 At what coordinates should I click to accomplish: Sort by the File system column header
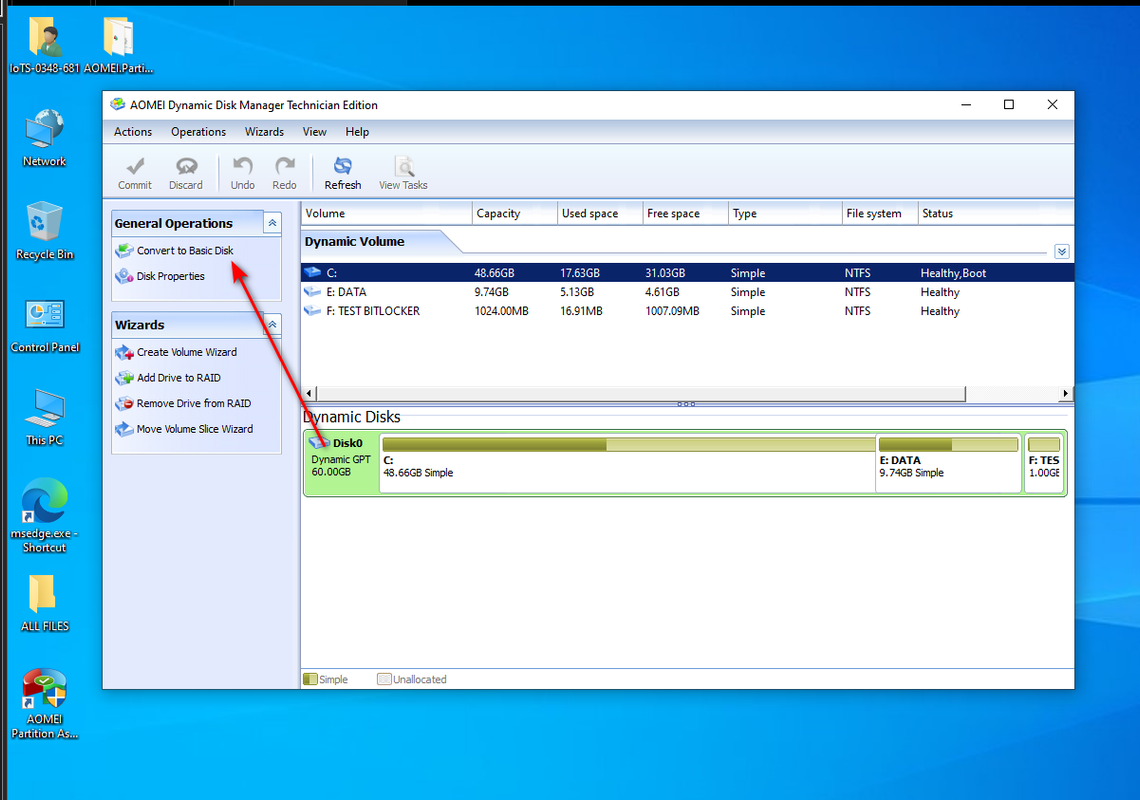click(880, 213)
